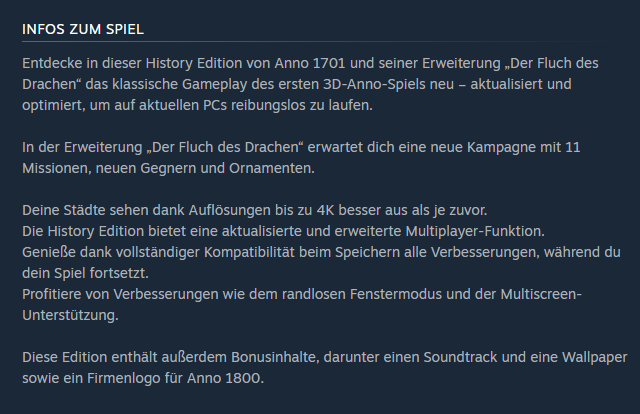Click 4K in the Auflösungen sentence
This screenshot has width=640, height=414.
[325, 210]
